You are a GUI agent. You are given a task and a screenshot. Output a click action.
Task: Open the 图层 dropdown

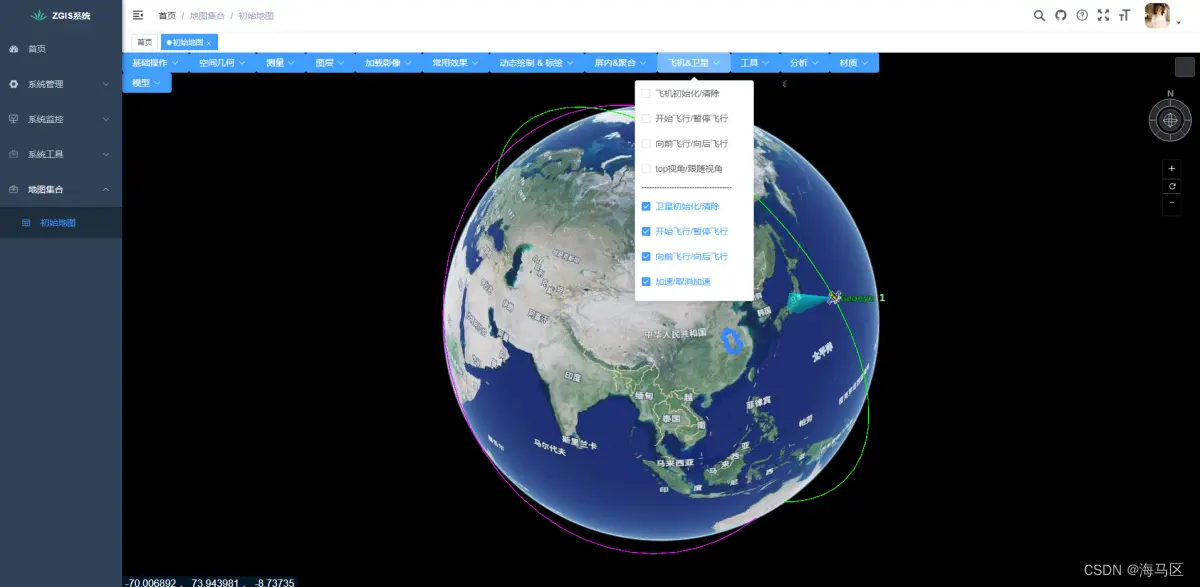pyautogui.click(x=330, y=62)
